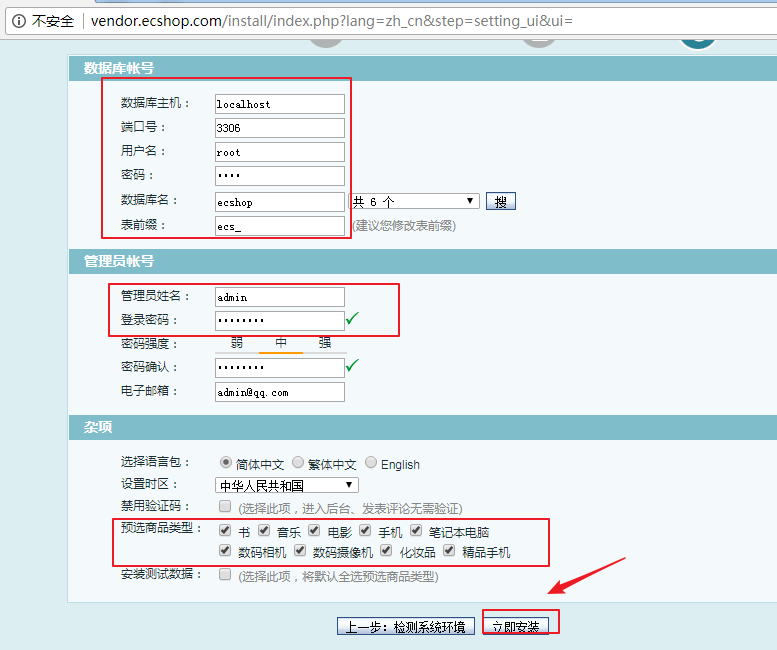Uncheck the 化妆品 product type checkbox
The height and width of the screenshot is (650, 777).
386,550
